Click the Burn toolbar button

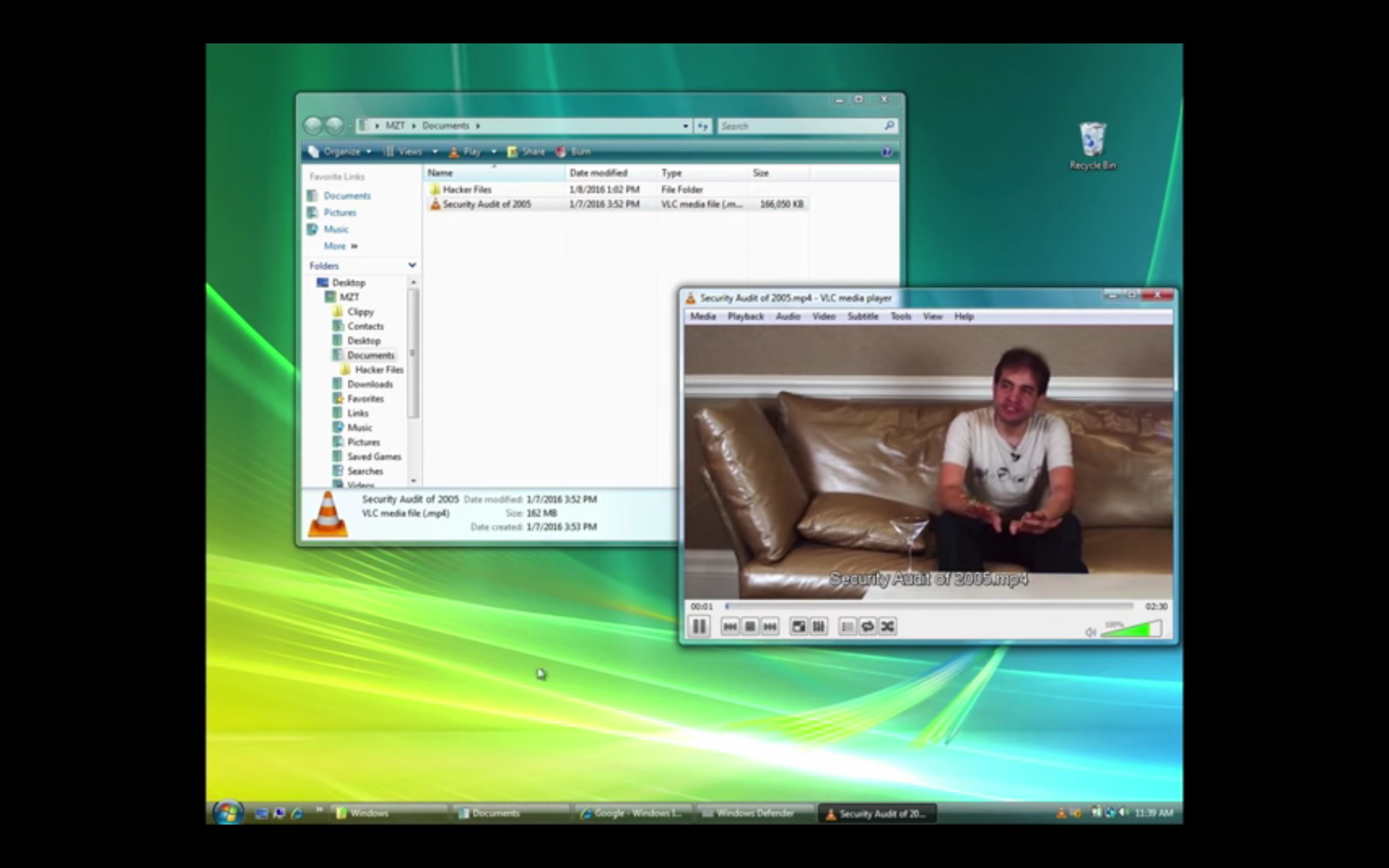(573, 151)
